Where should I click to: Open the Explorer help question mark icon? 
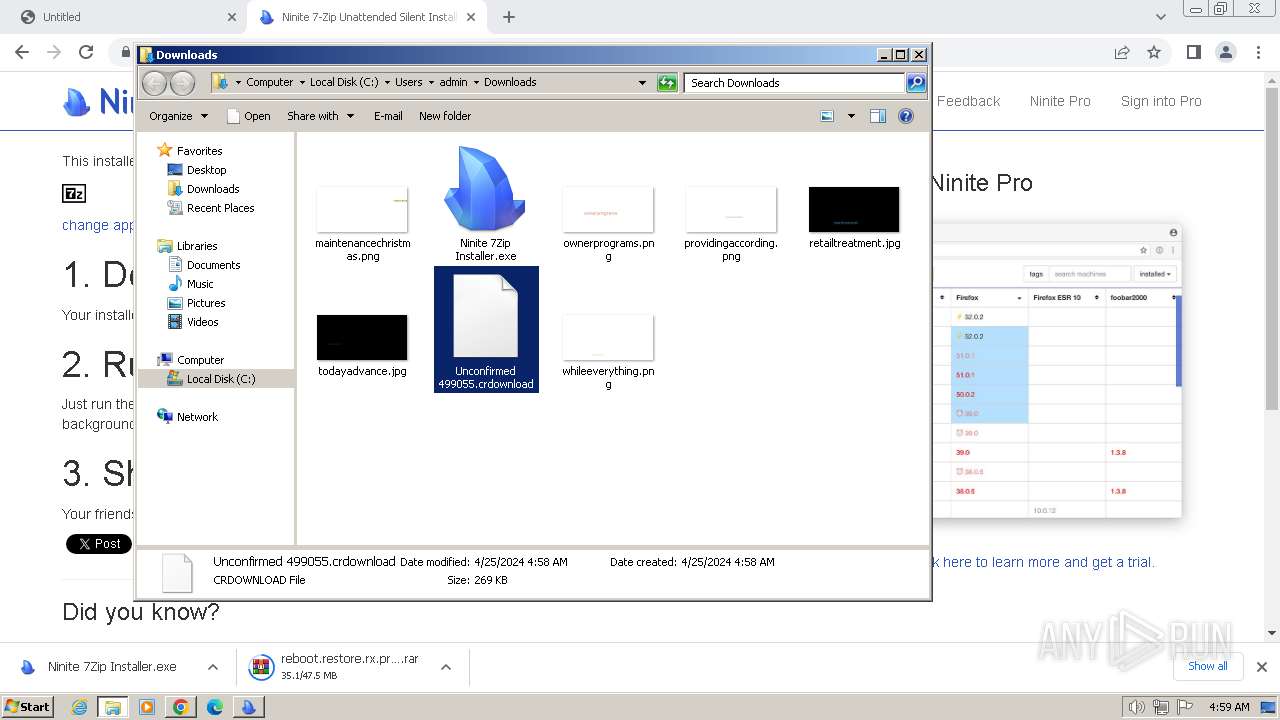point(906,116)
